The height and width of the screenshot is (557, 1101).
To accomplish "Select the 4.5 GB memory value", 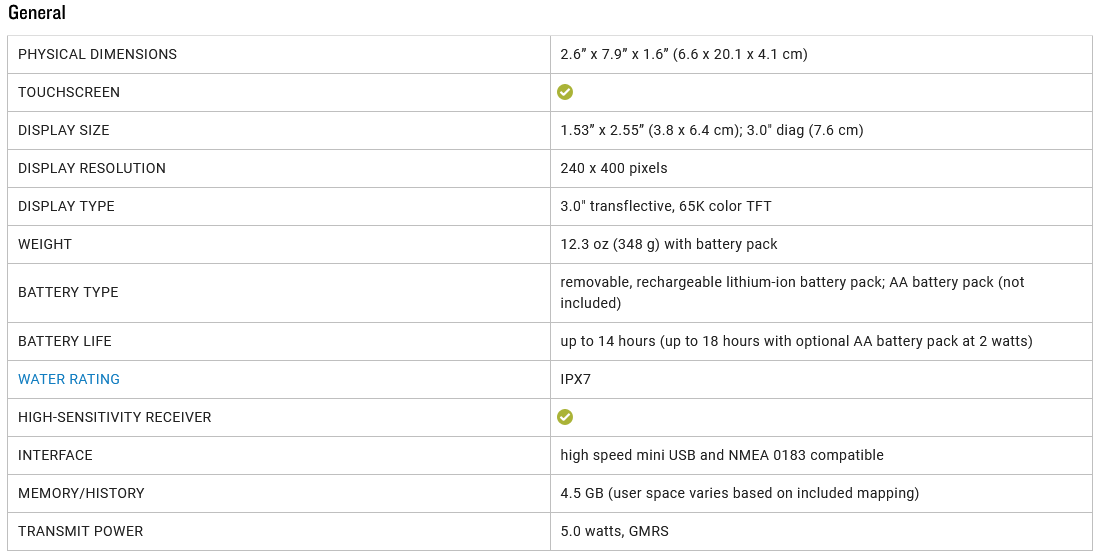I will (739, 493).
